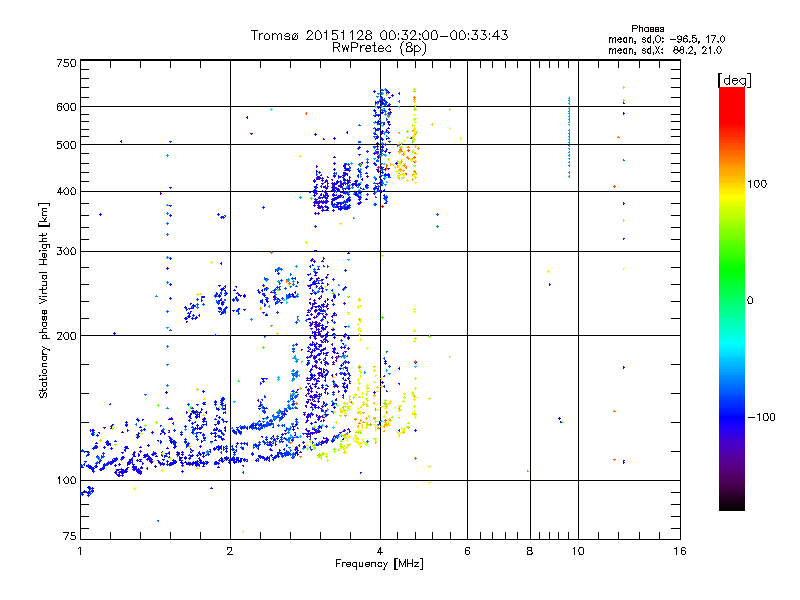Click the orange-yellow echo cluster near 450 km
Viewport: 800px width, 600px height.
[x=407, y=162]
